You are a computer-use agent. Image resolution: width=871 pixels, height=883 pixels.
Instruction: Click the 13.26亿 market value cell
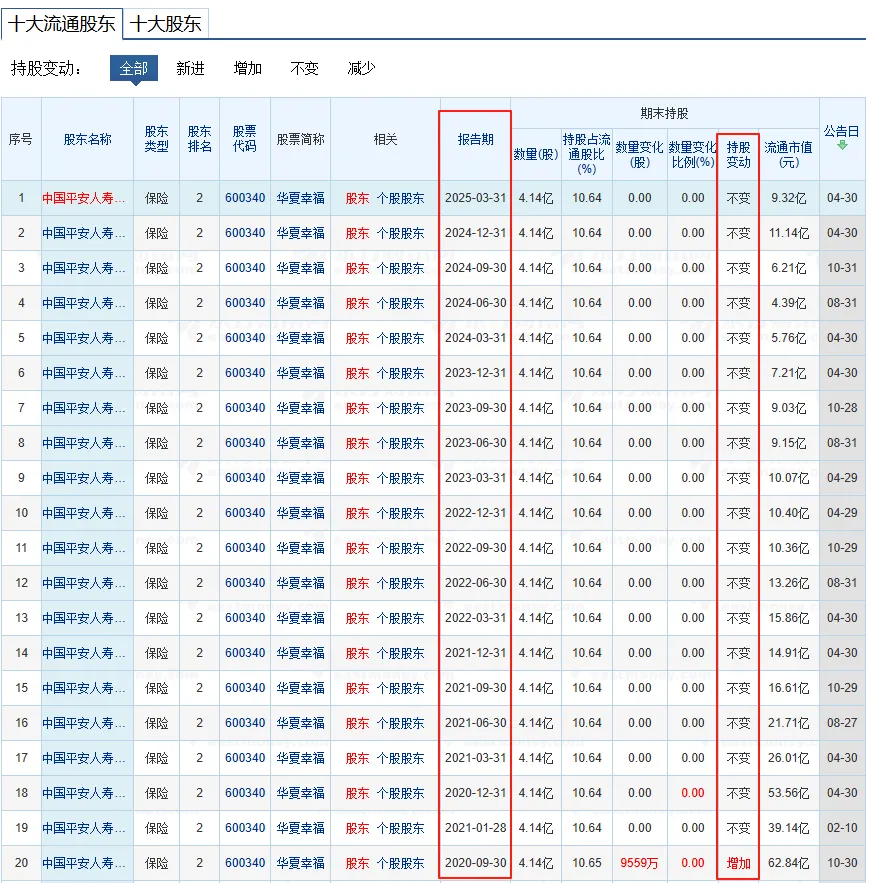click(x=789, y=583)
